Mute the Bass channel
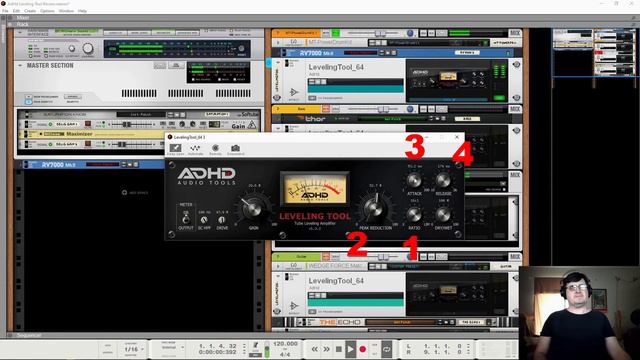 tap(326, 109)
